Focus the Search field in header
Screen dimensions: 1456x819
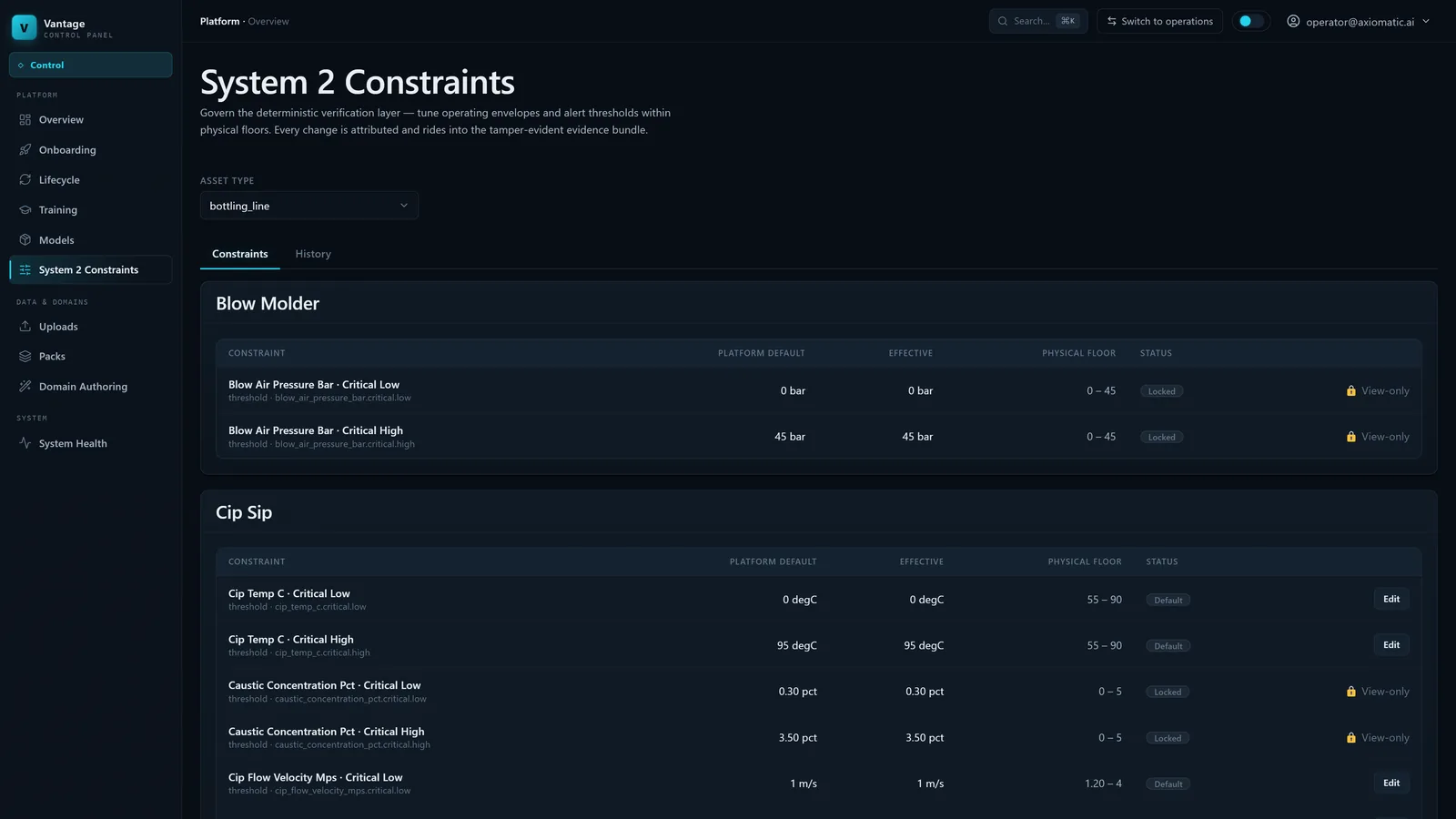pyautogui.click(x=1038, y=21)
